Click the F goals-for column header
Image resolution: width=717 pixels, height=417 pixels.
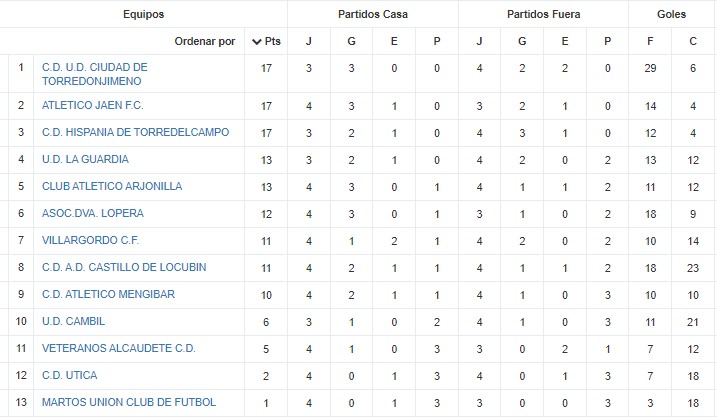pos(650,41)
